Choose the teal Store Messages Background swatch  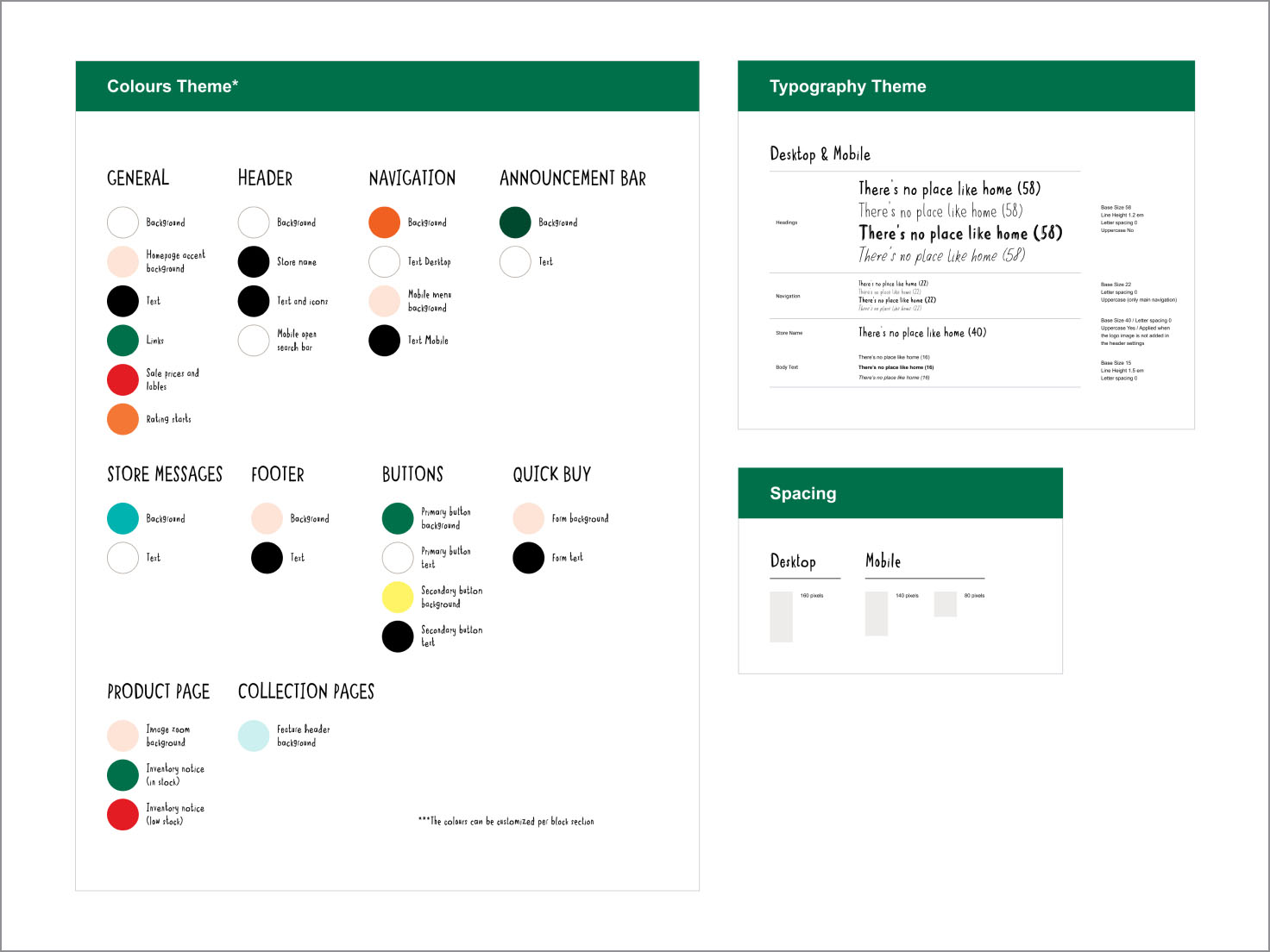point(123,518)
